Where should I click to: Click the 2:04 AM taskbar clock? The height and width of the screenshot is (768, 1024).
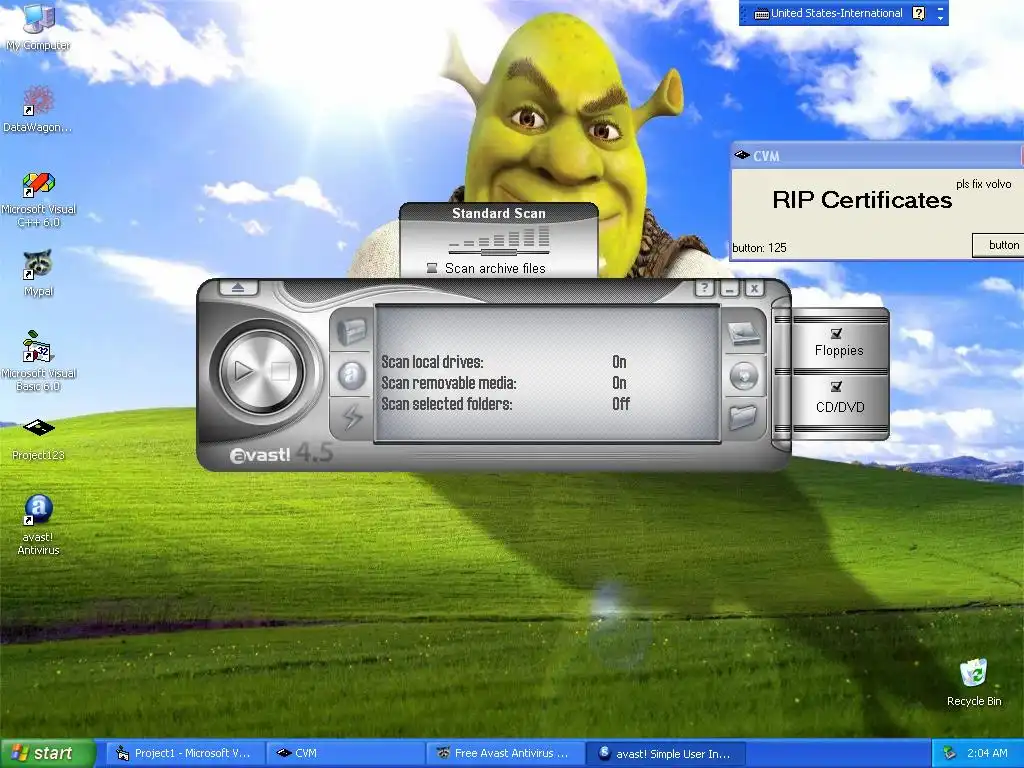click(x=987, y=753)
